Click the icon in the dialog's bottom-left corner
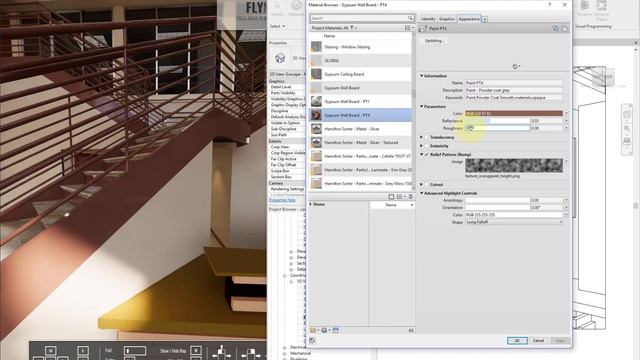 (x=313, y=340)
